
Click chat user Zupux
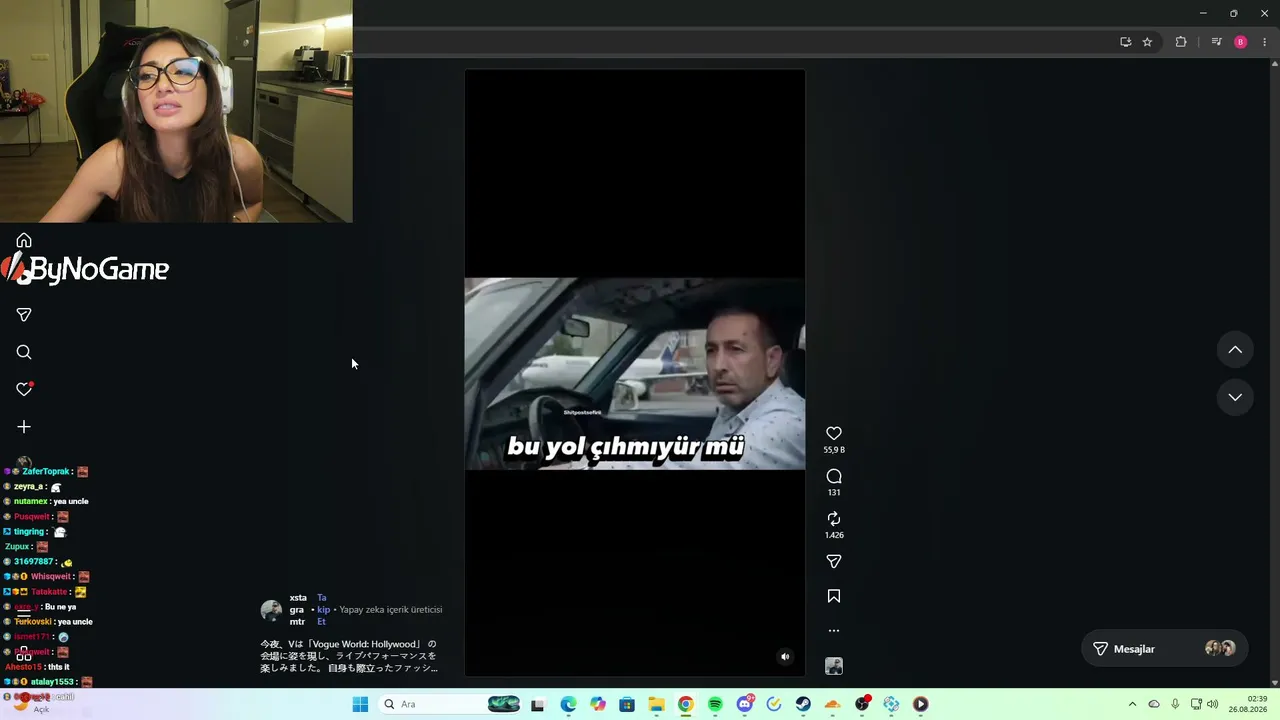pyautogui.click(x=17, y=547)
